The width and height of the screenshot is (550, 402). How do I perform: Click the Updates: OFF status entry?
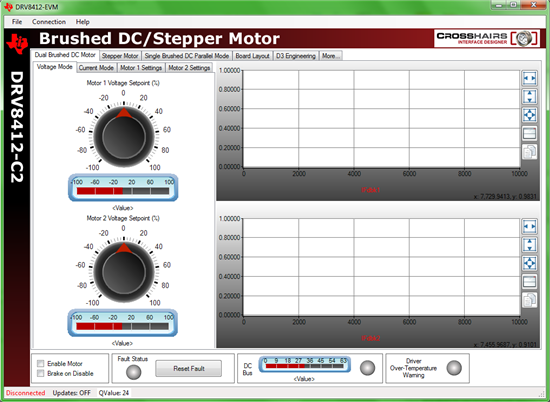click(x=72, y=393)
